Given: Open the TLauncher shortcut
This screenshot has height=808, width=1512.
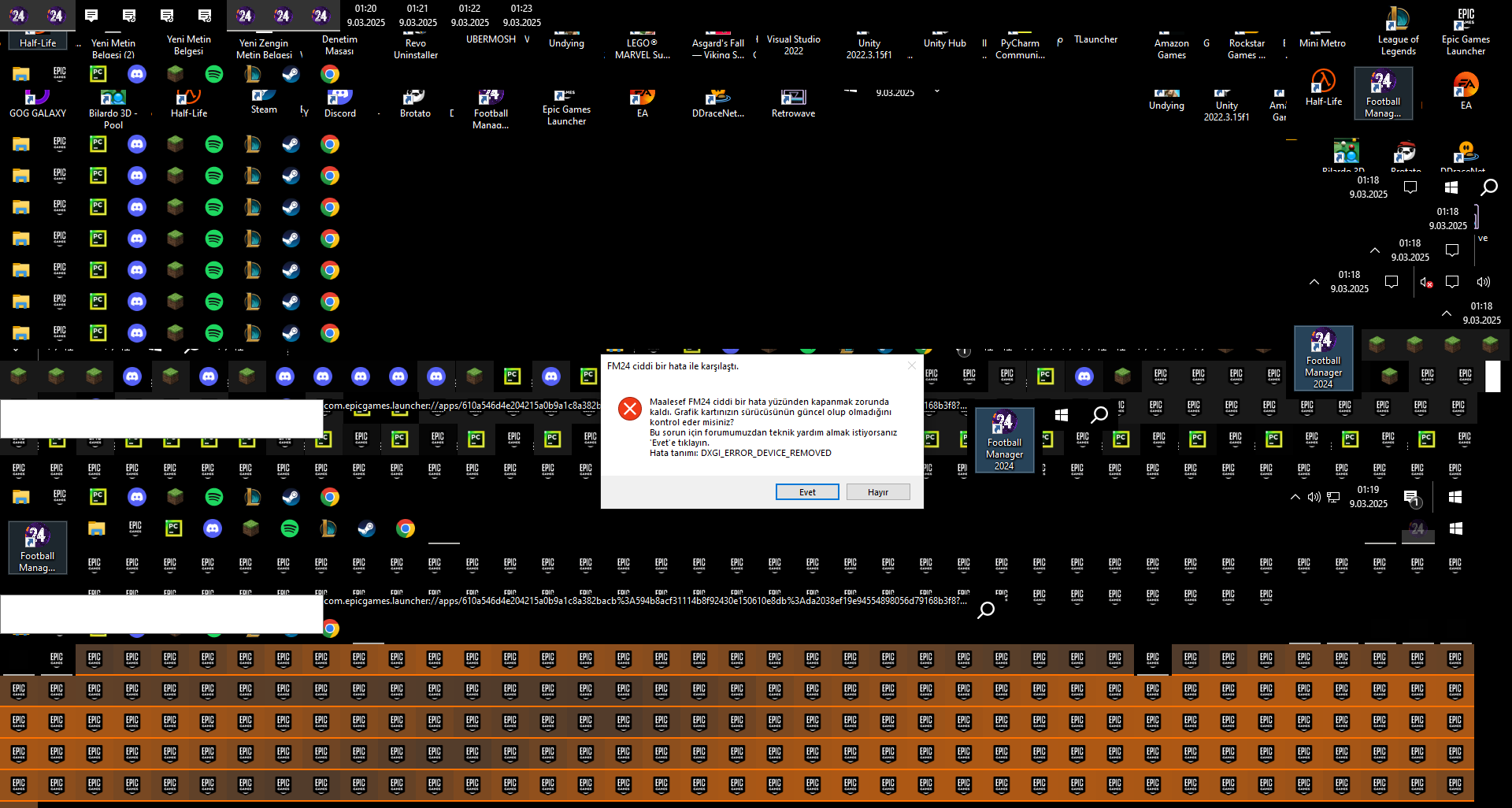Looking at the screenshot, I should 1096,39.
